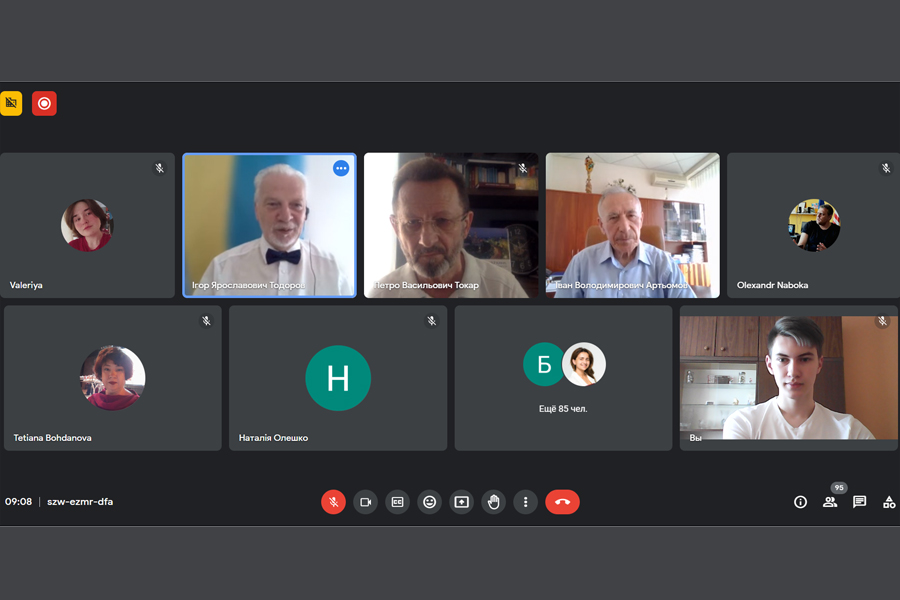This screenshot has width=900, height=600.
Task: Open the activities shapes icon
Action: click(x=889, y=502)
